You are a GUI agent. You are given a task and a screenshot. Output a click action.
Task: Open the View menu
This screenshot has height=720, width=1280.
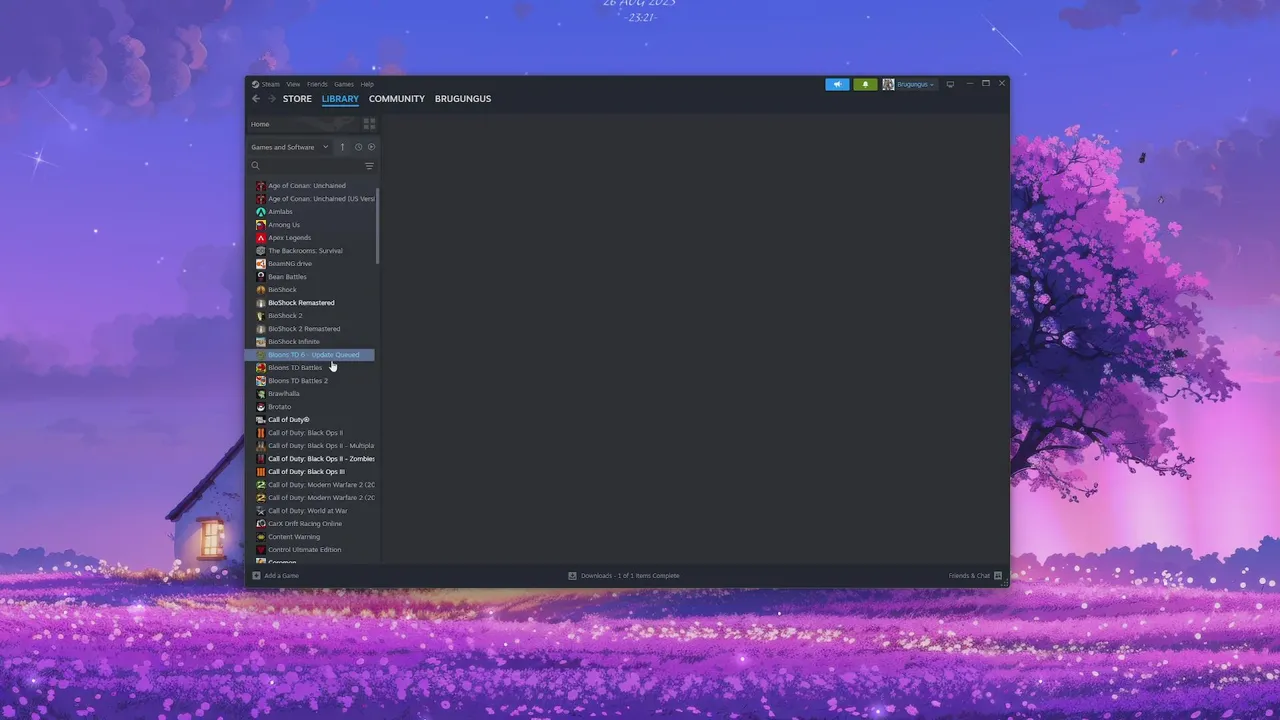[x=293, y=84]
